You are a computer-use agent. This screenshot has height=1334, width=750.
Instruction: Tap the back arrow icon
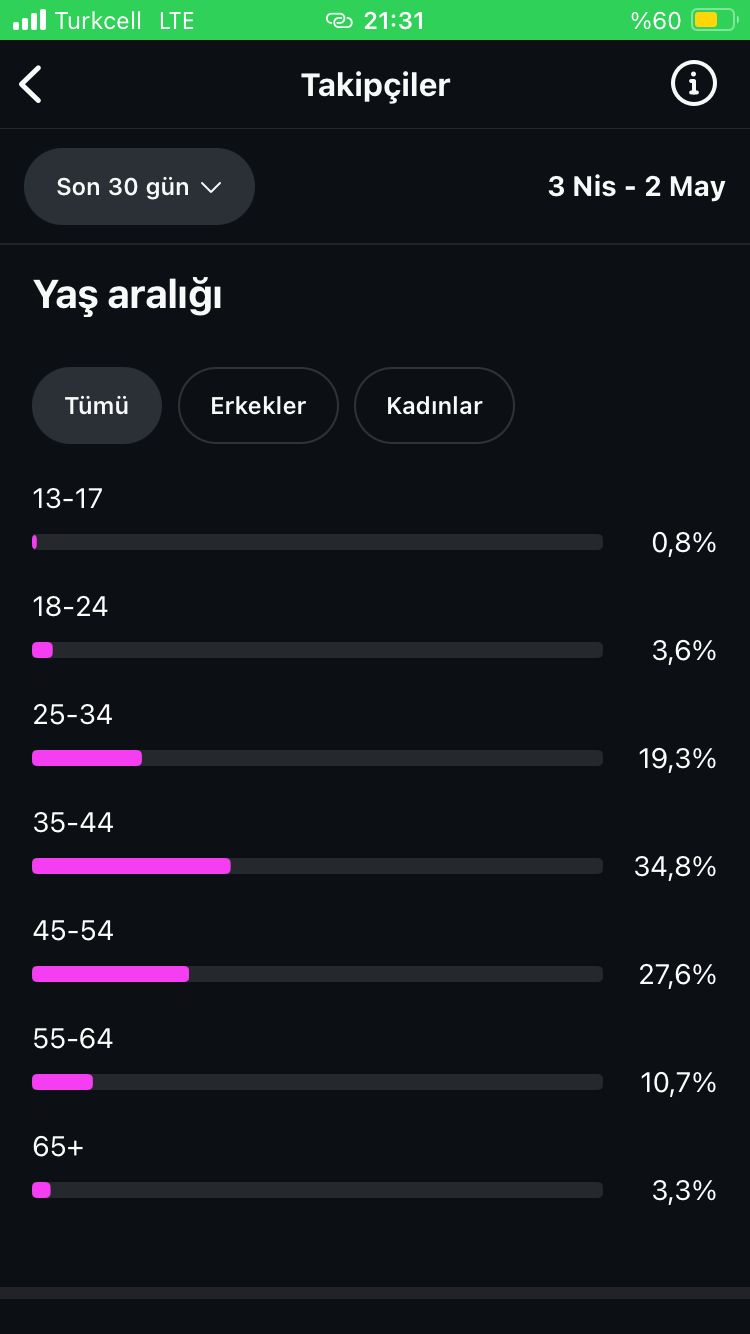point(31,85)
